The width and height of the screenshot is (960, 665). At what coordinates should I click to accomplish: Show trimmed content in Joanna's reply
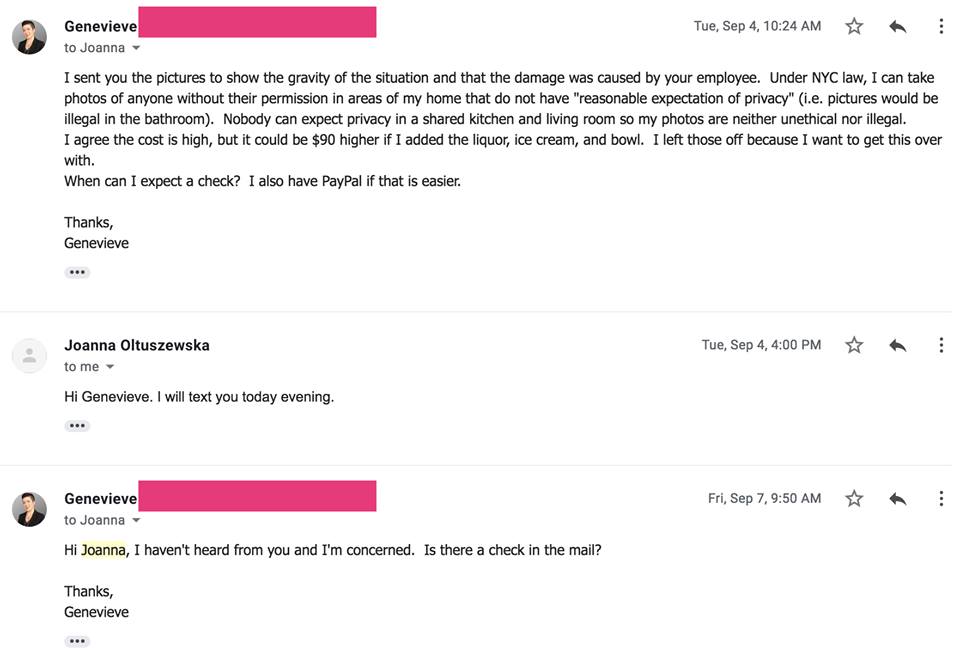tap(77, 426)
